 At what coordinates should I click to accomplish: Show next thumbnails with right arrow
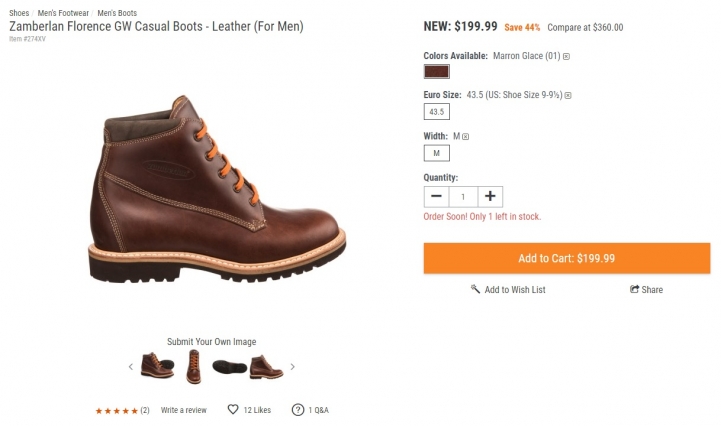coord(292,367)
